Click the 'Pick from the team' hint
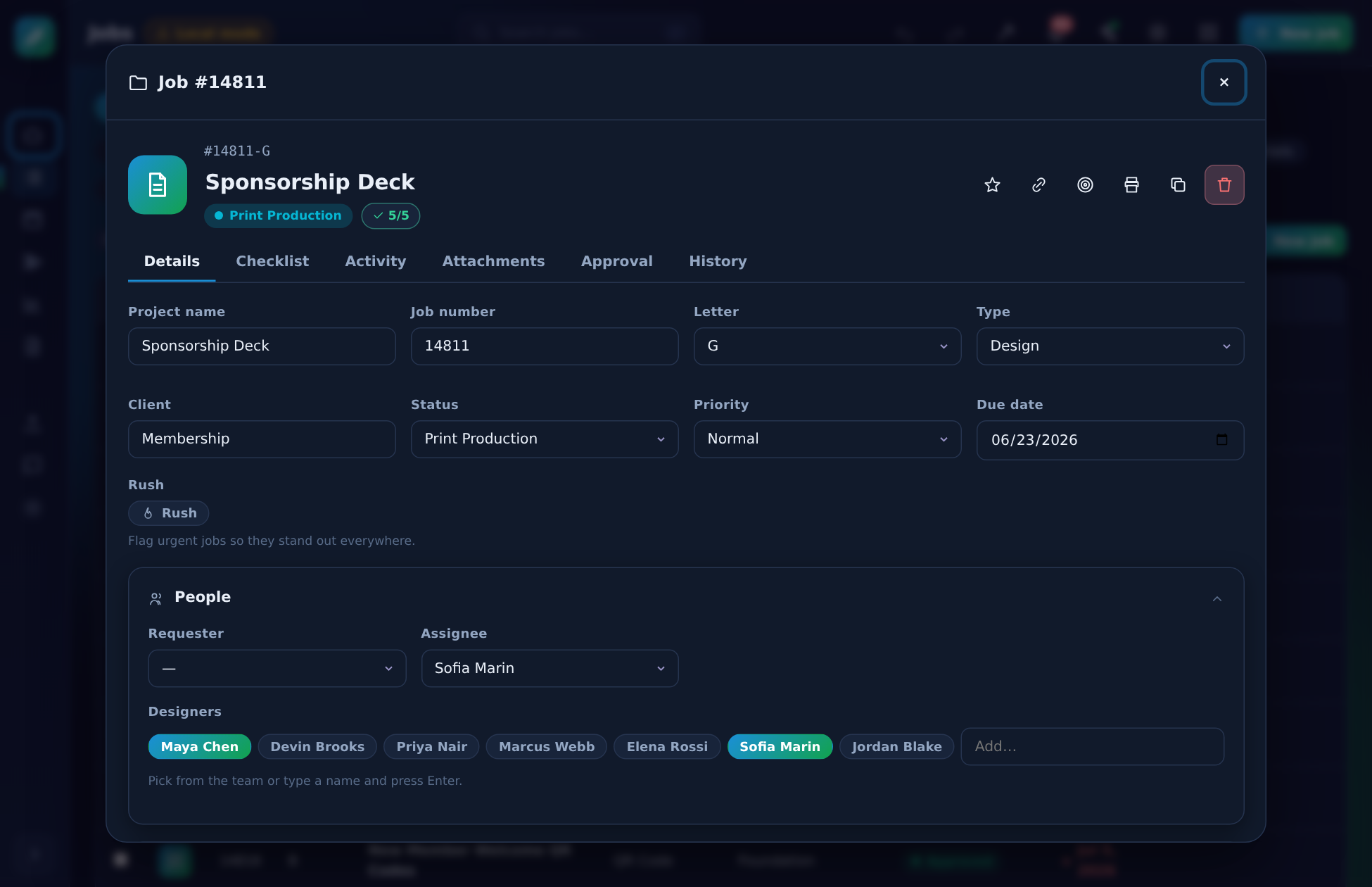This screenshot has width=1372, height=887. point(305,781)
